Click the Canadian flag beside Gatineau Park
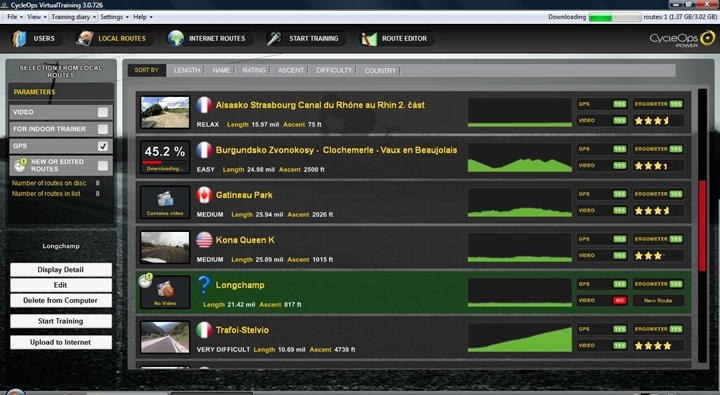The image size is (720, 395). click(204, 195)
